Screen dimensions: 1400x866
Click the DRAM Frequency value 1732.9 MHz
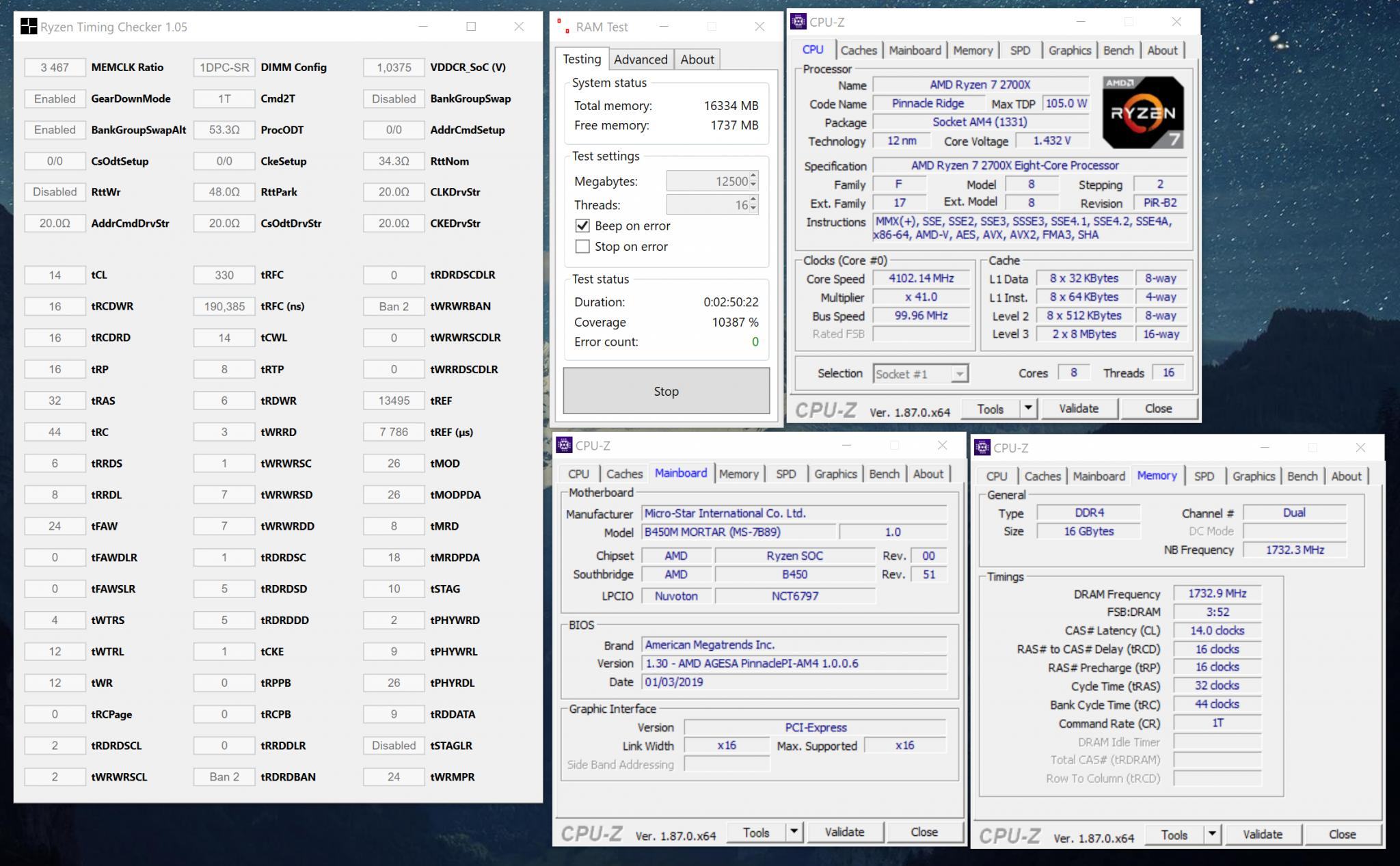point(1217,593)
